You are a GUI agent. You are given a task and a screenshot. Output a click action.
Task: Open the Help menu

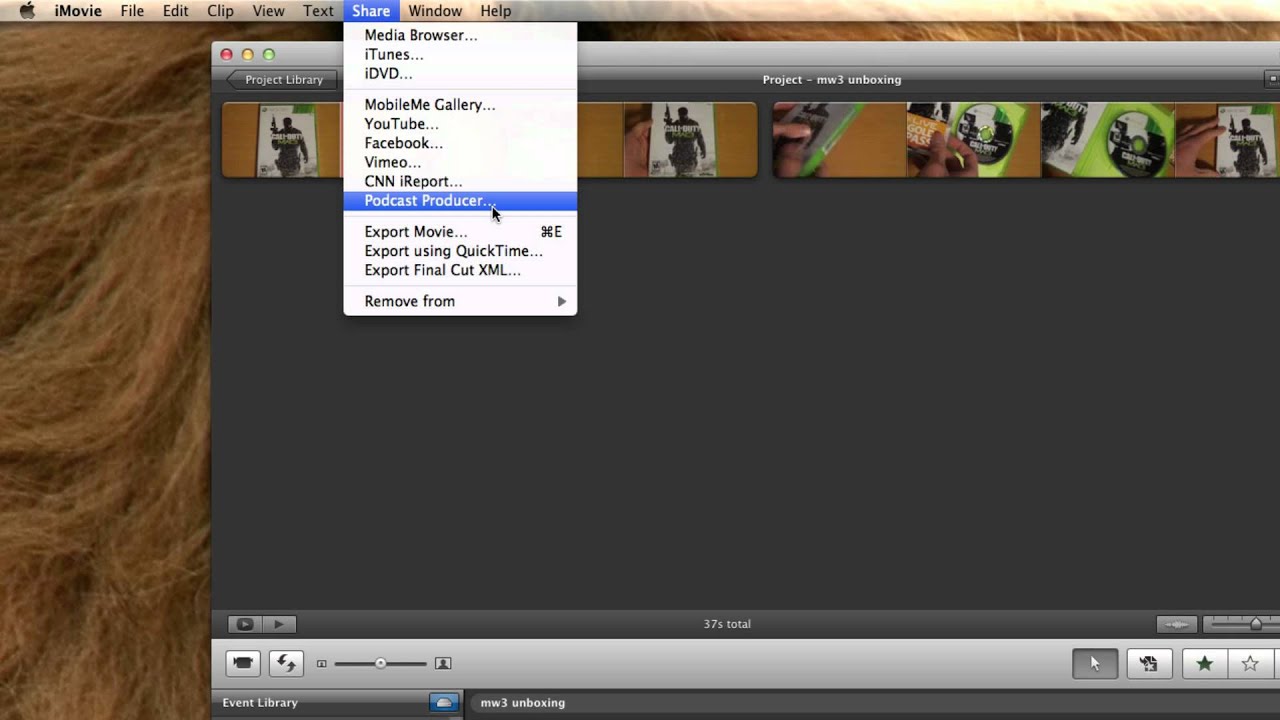[495, 11]
